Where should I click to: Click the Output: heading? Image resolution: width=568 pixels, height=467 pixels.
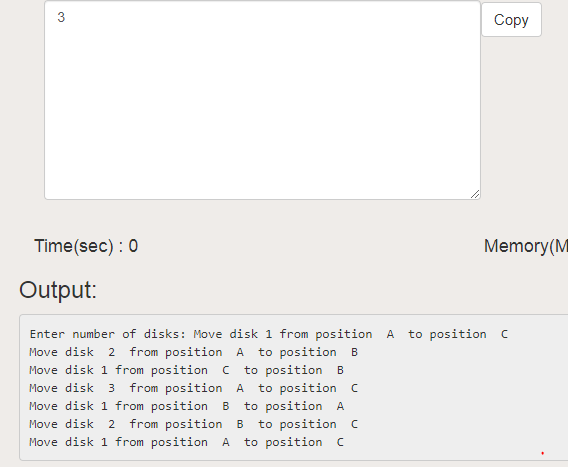[58, 290]
